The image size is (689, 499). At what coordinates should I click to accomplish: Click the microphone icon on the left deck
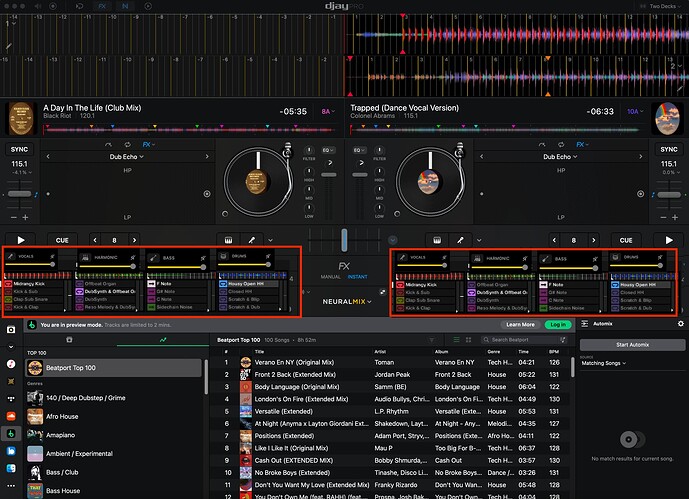252,240
